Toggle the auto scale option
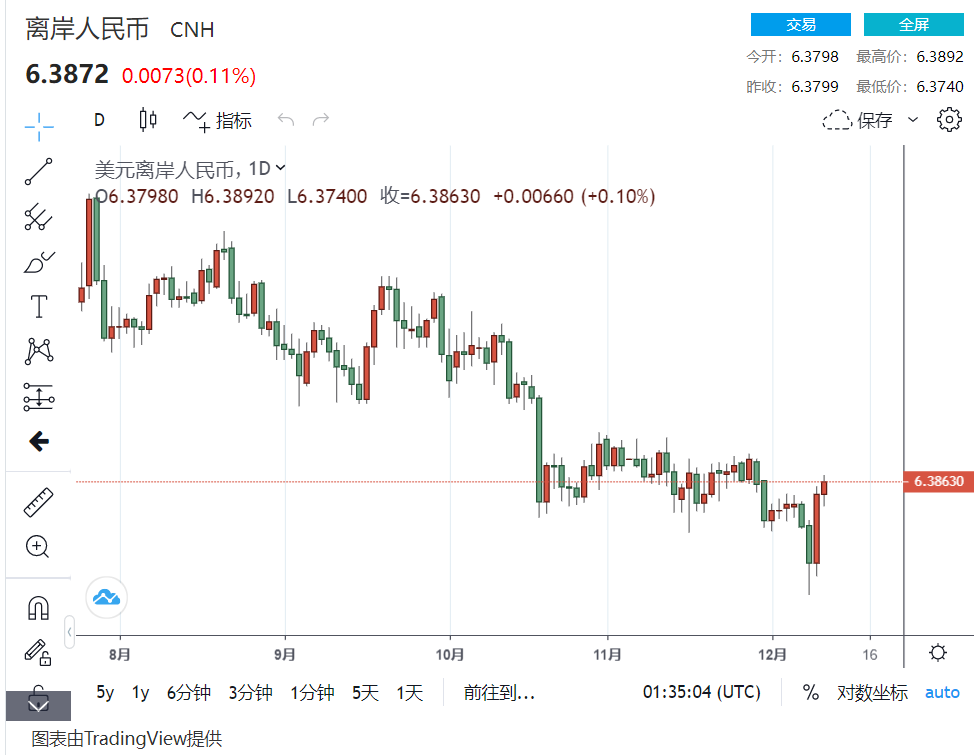 942,692
